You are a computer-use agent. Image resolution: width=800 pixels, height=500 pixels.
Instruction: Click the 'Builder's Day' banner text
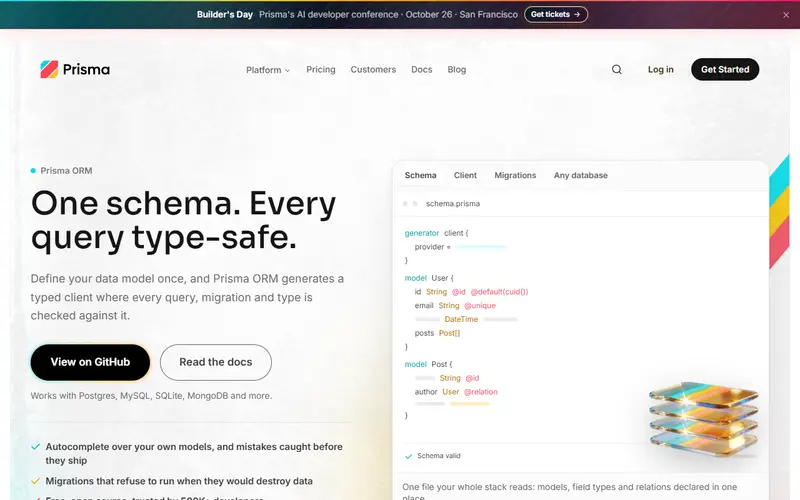click(x=225, y=14)
